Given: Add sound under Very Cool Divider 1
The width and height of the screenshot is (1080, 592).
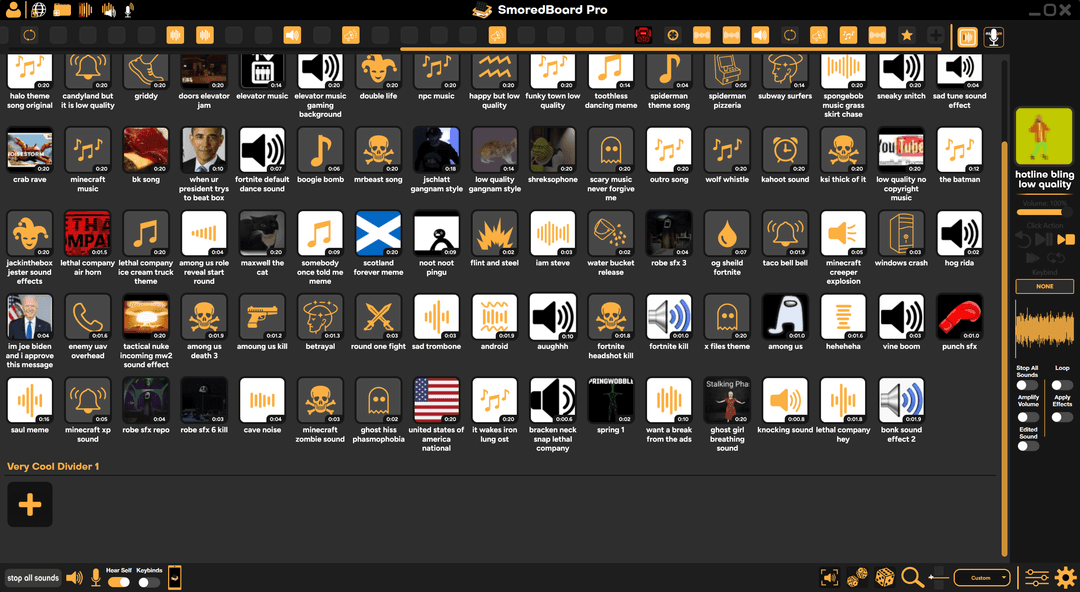Looking at the screenshot, I should [x=30, y=504].
